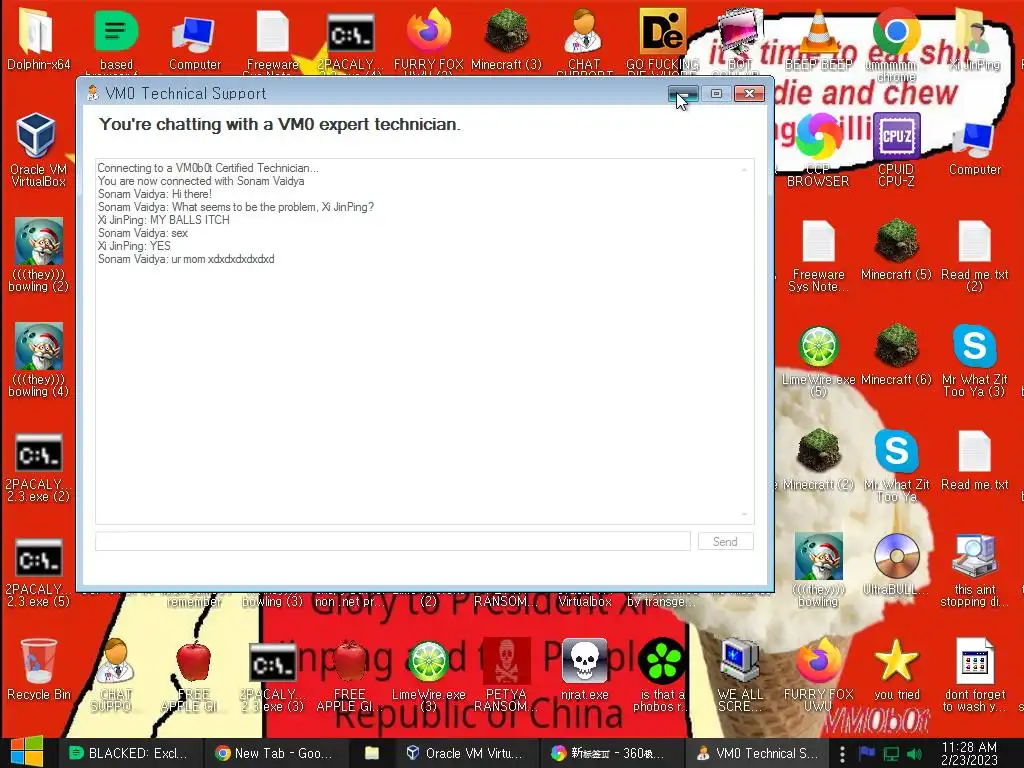Screen dimensions: 1024x768
Task: Click the Send button in chat window
Action: [x=725, y=541]
